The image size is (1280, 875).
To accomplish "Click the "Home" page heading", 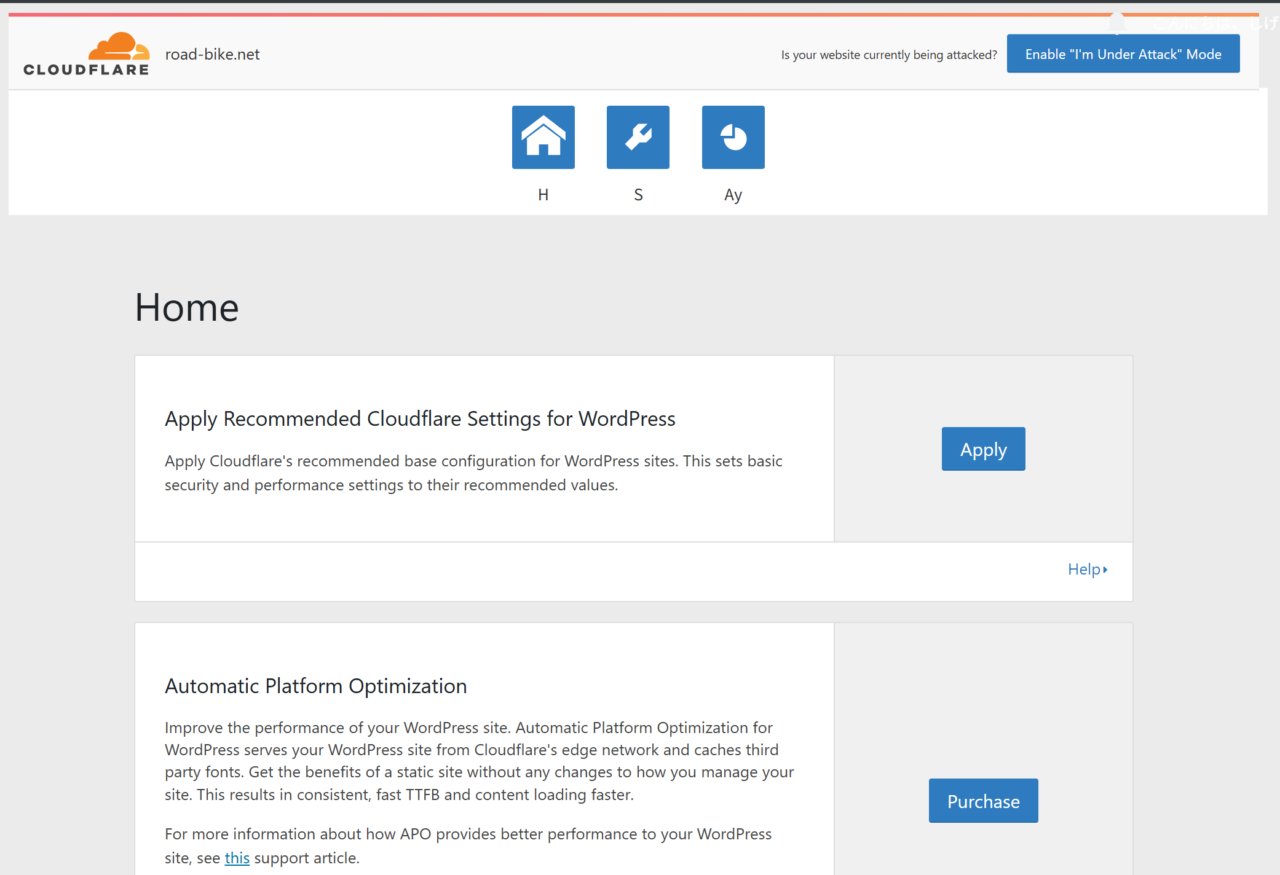I will [x=187, y=308].
